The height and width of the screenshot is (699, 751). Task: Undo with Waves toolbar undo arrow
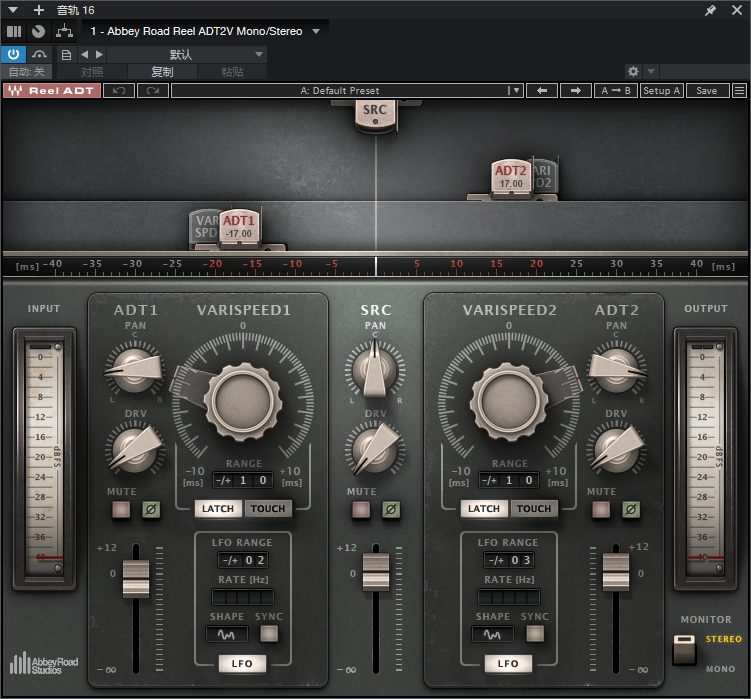pos(119,91)
